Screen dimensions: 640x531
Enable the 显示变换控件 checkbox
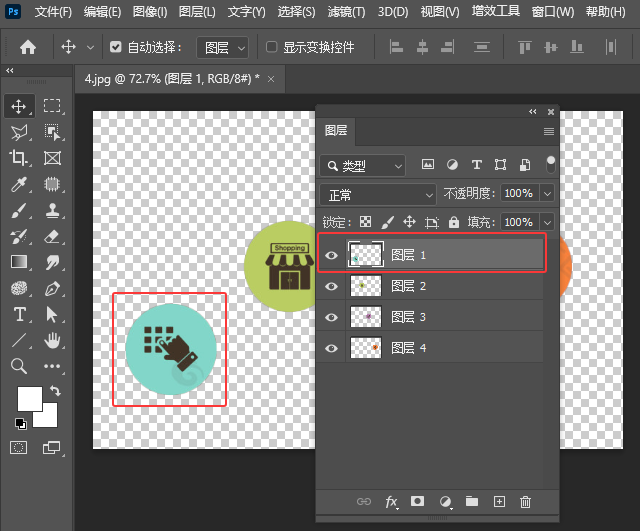click(x=271, y=47)
